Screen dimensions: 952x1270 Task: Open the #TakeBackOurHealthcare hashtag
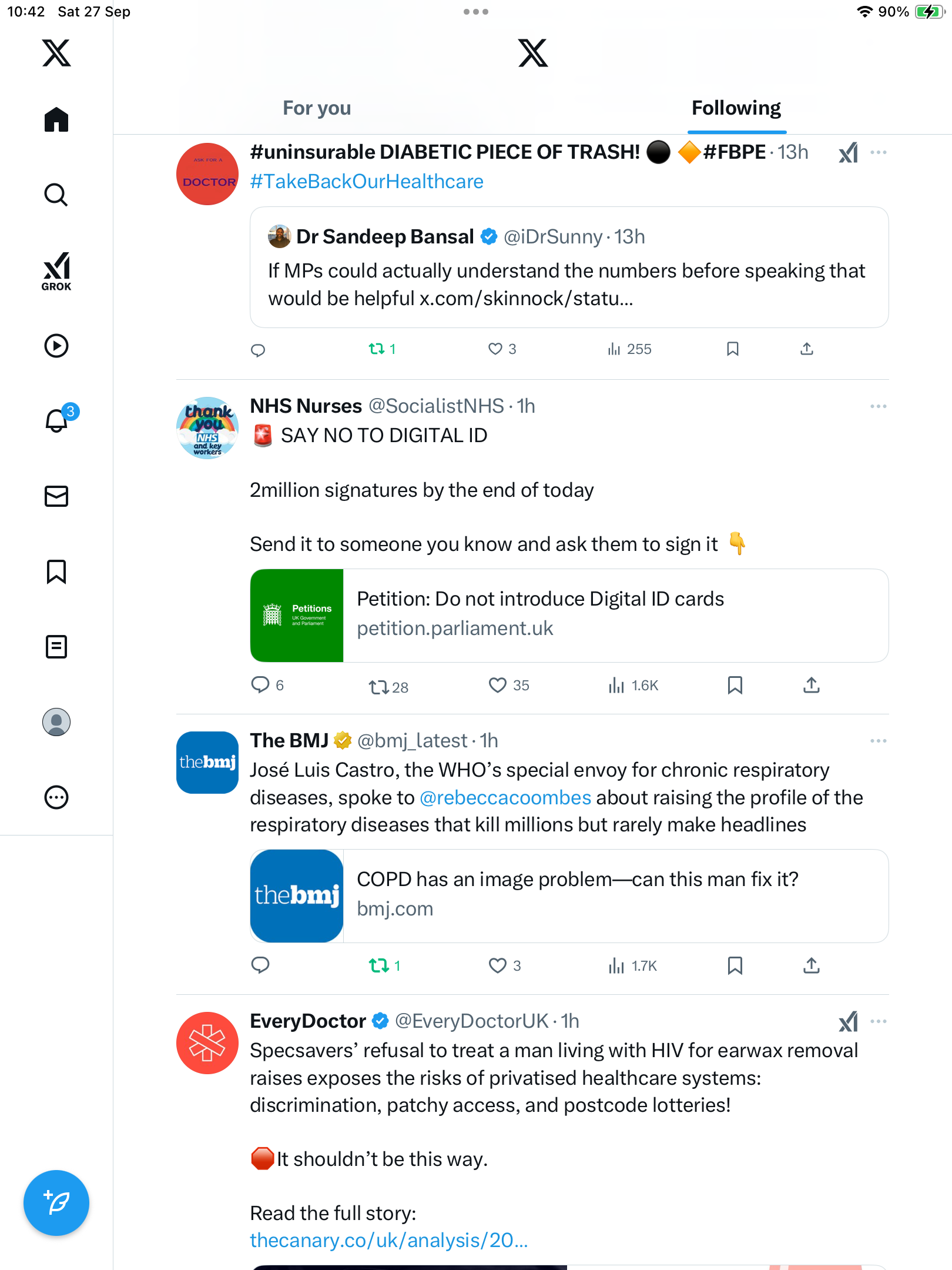(367, 182)
